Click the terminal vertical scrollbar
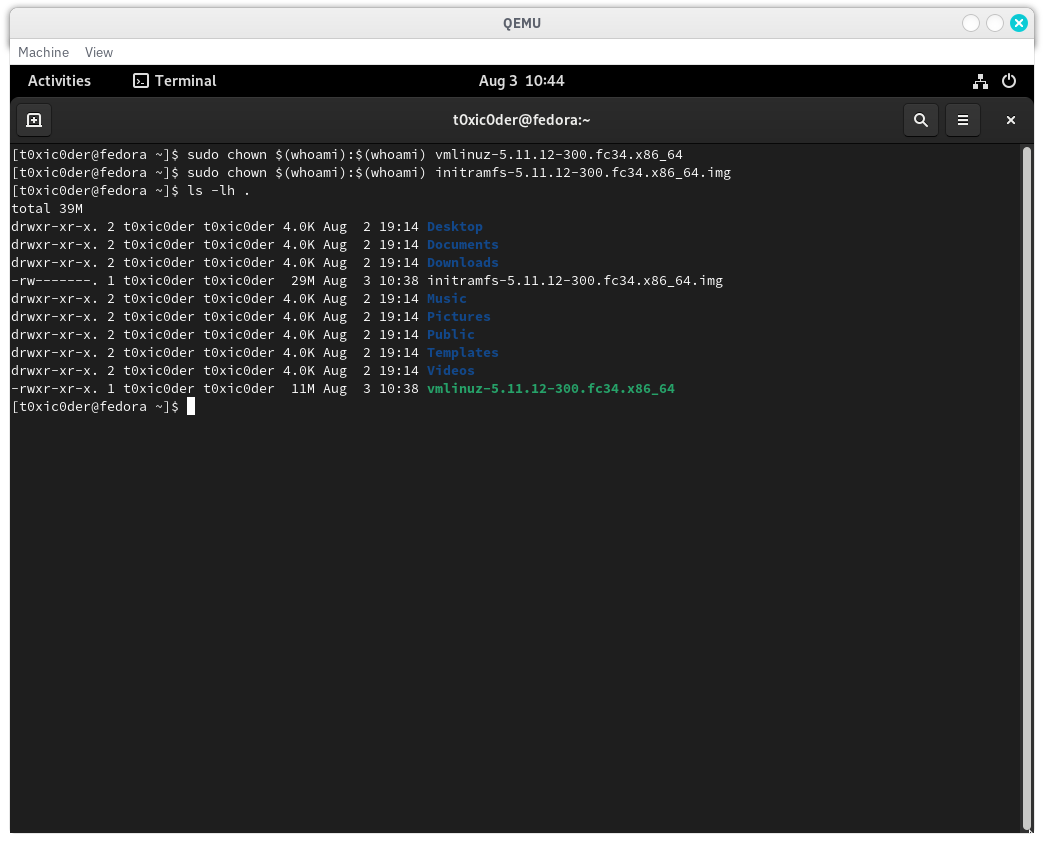Viewport: 1044px width, 843px height. click(1027, 487)
